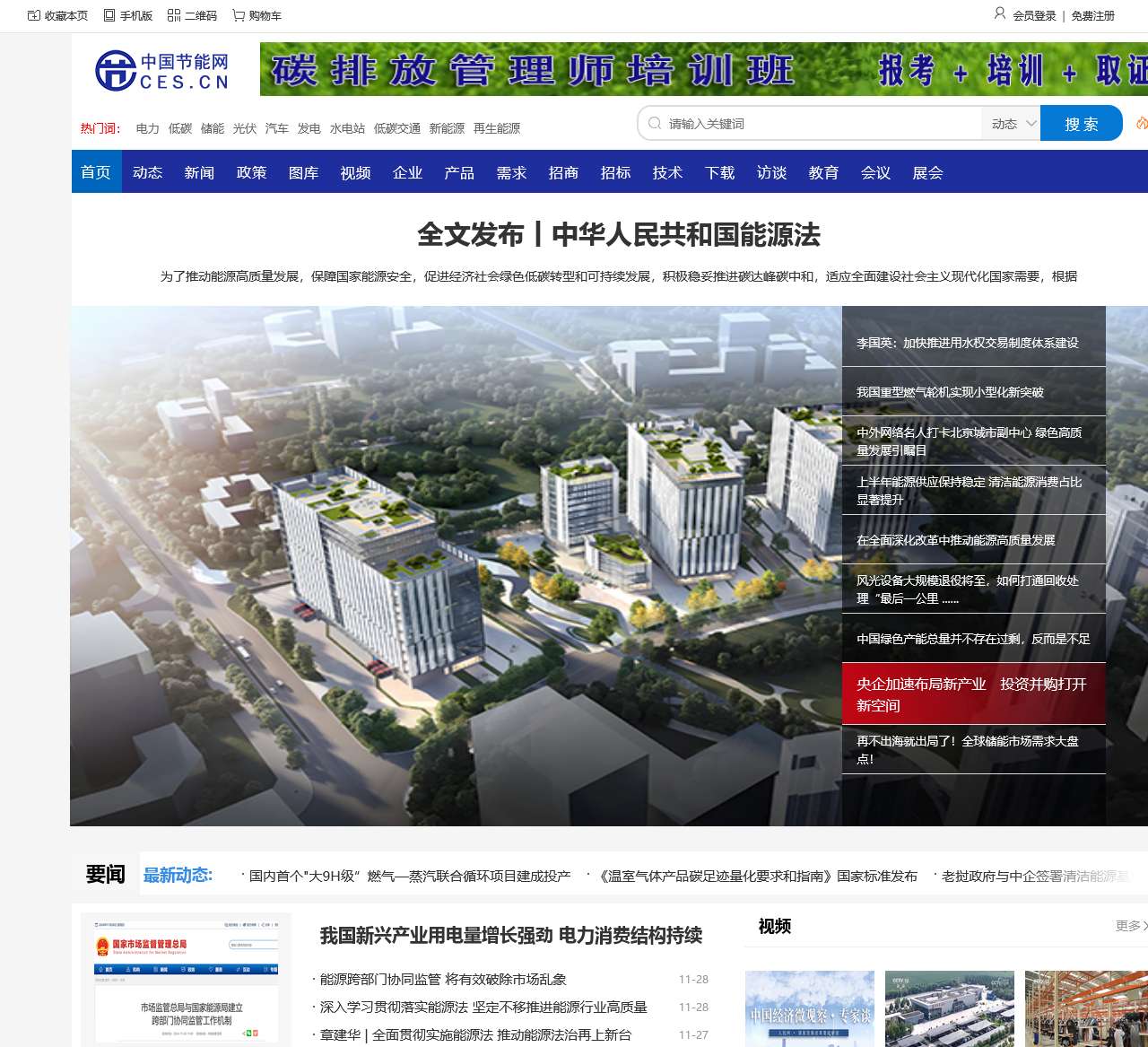The image size is (1148, 1047).
Task: Play the 中国经济微观察 video thumbnail
Action: [810, 1008]
